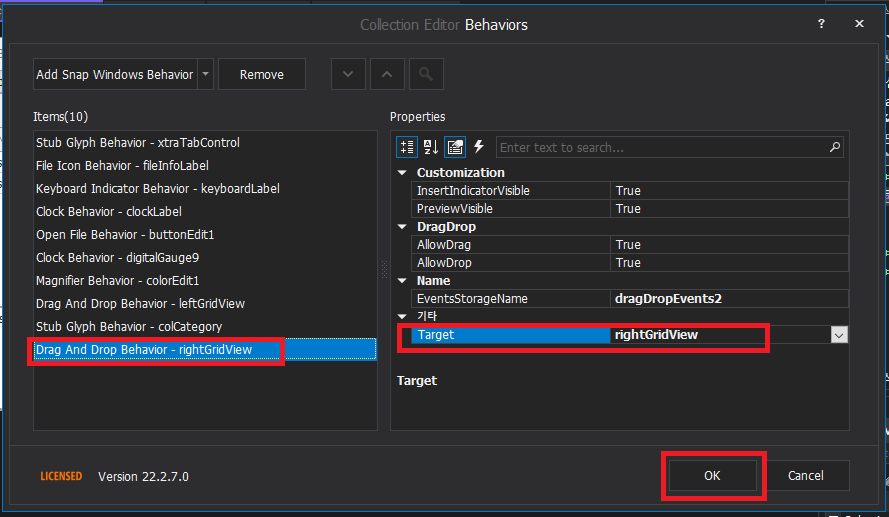Click the AllowDrag property value
Viewport: 889px width, 517px height.
[729, 245]
